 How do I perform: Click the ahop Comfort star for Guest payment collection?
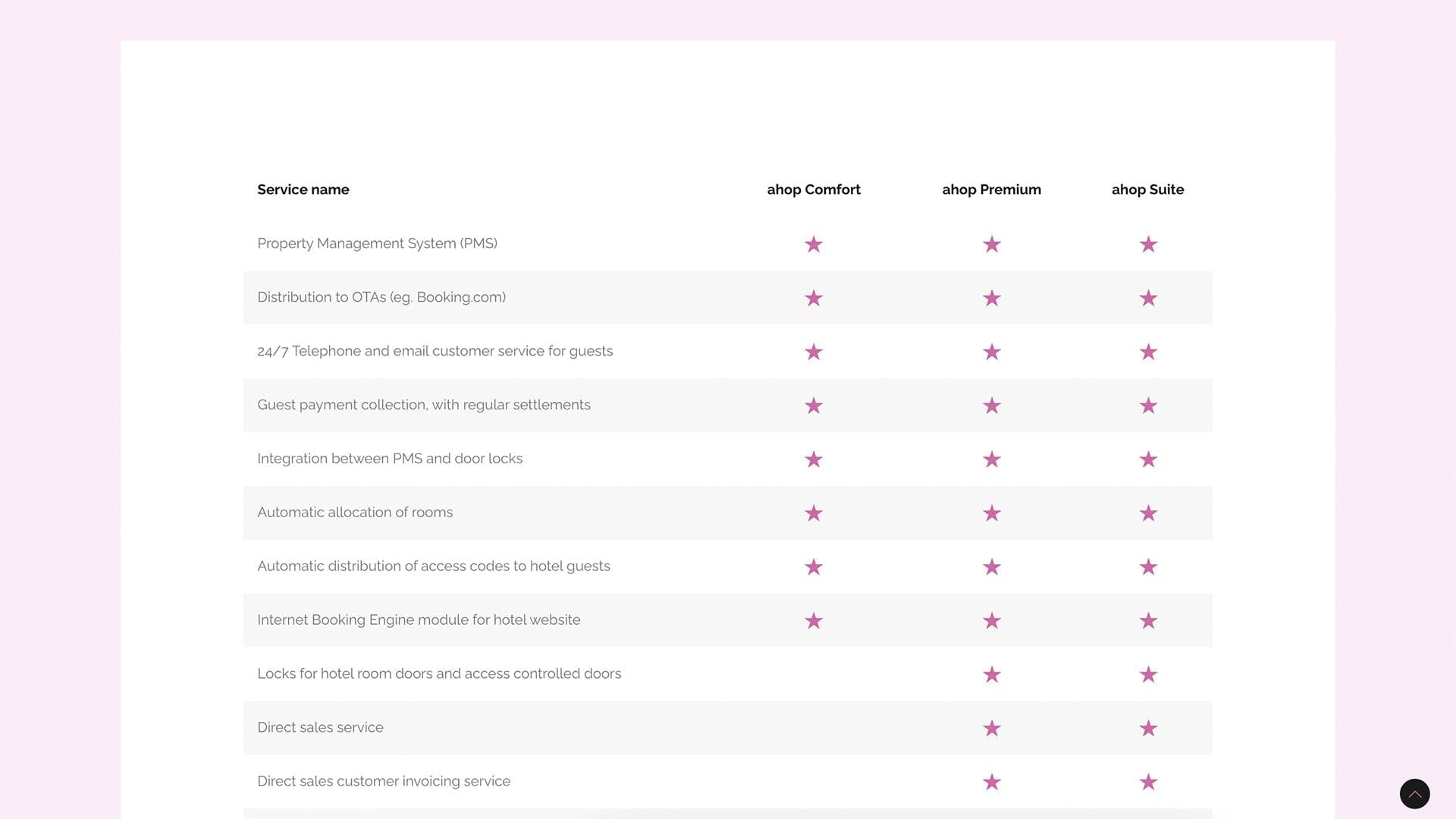(814, 406)
